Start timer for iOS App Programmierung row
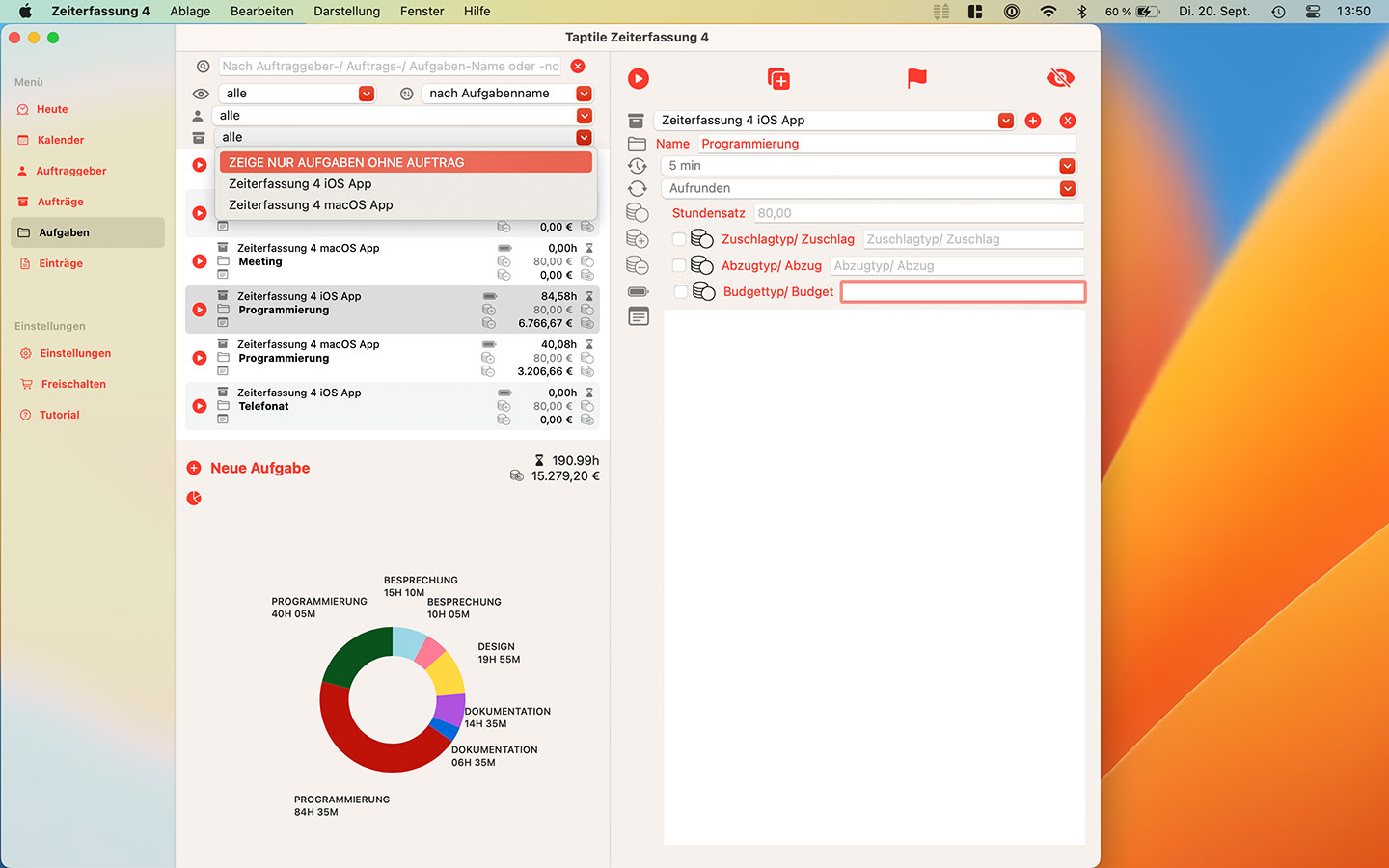This screenshot has width=1389, height=868. coord(200,310)
